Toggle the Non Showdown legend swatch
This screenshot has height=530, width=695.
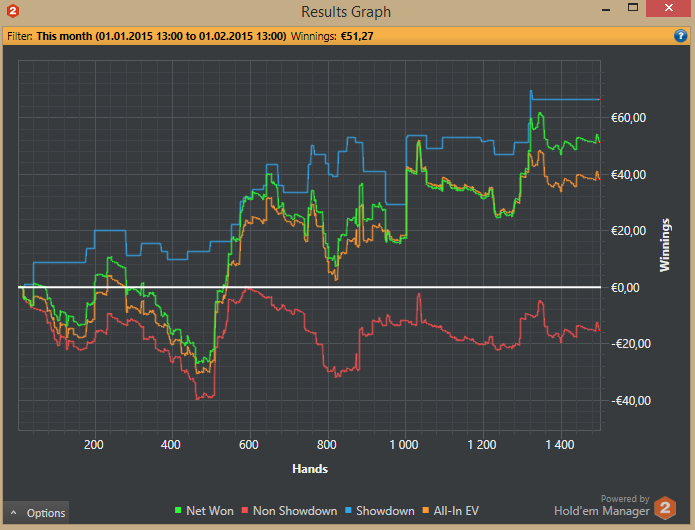click(x=245, y=511)
